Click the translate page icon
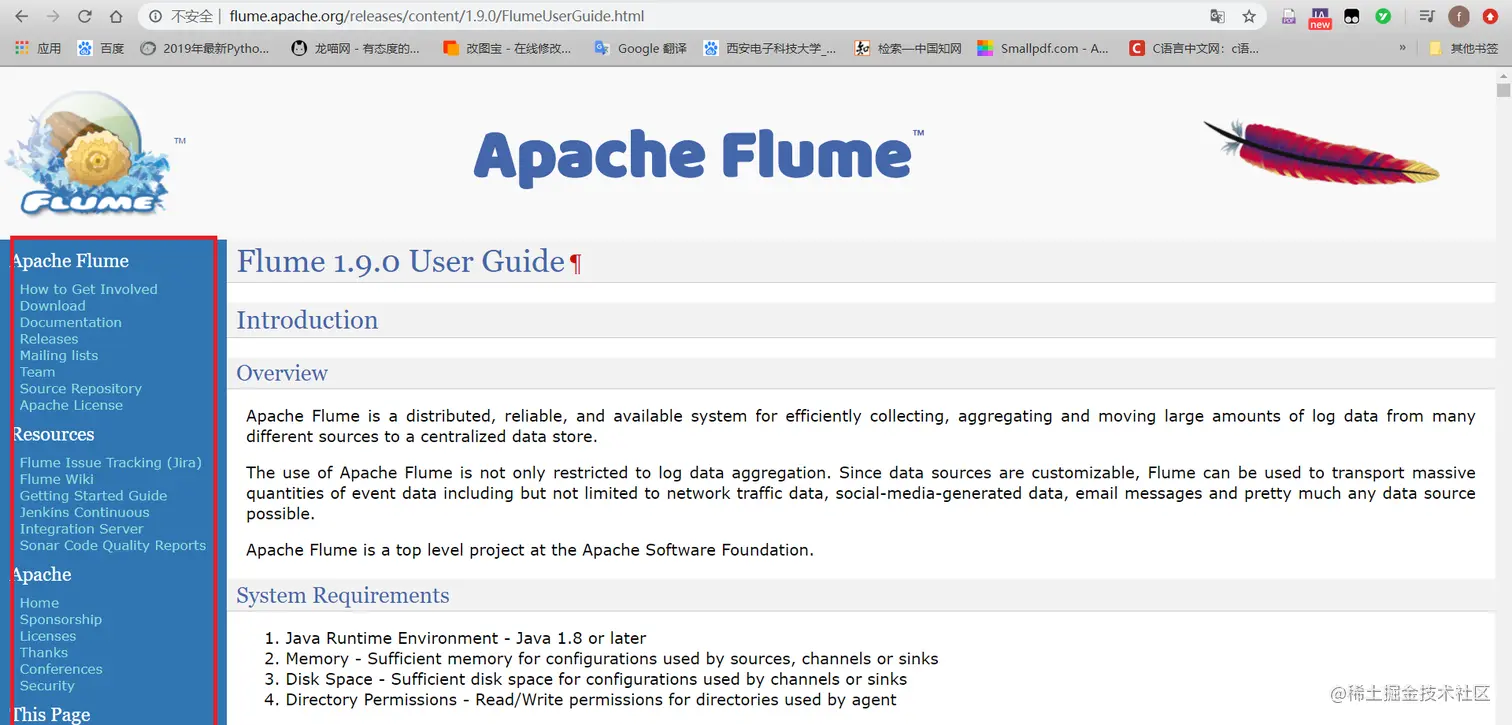 [x=1217, y=16]
